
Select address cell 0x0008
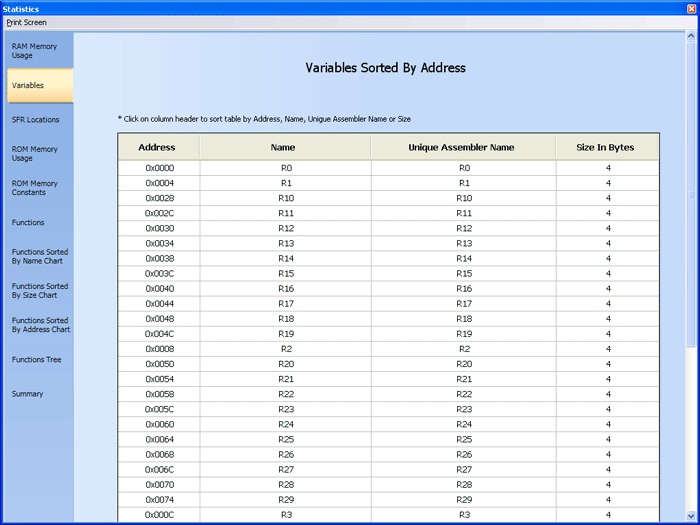click(x=159, y=349)
